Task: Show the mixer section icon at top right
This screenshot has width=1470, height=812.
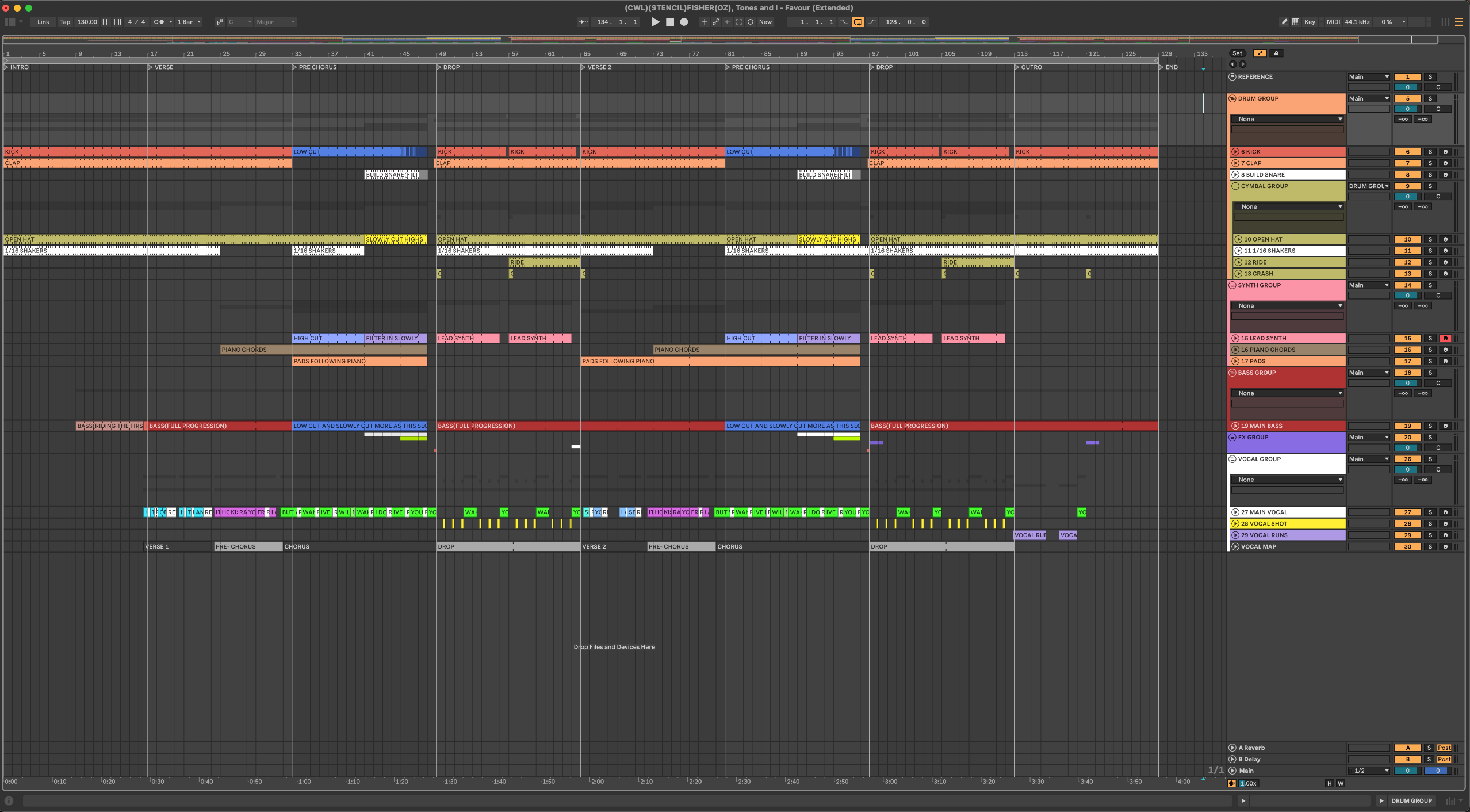Action: coord(1445,22)
